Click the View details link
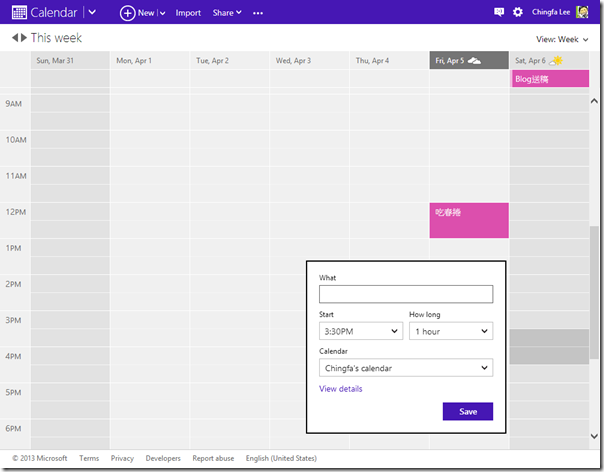The height and width of the screenshot is (472, 604). coord(341,389)
